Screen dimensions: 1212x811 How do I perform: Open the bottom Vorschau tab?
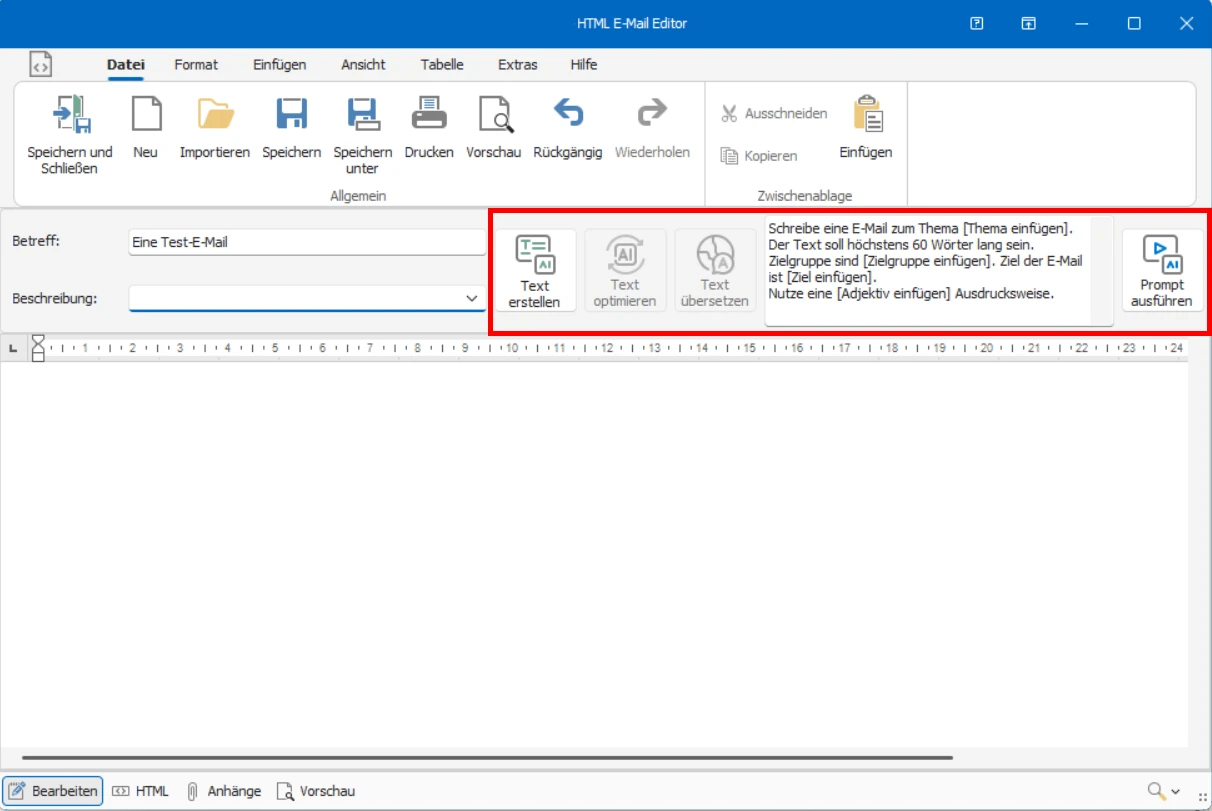[x=316, y=791]
